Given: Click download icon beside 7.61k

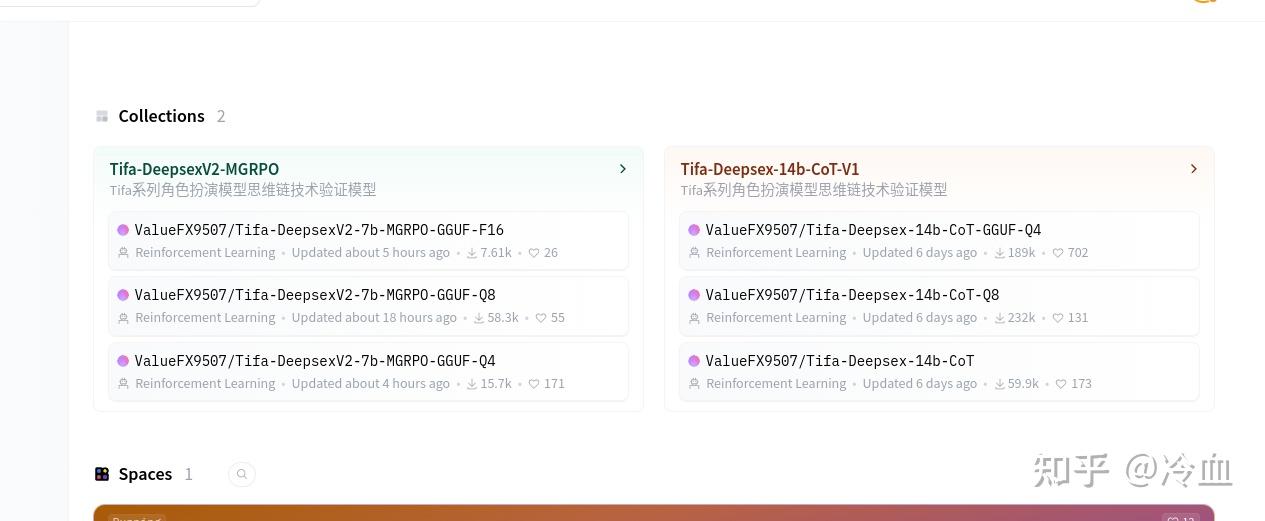Looking at the screenshot, I should tap(472, 253).
